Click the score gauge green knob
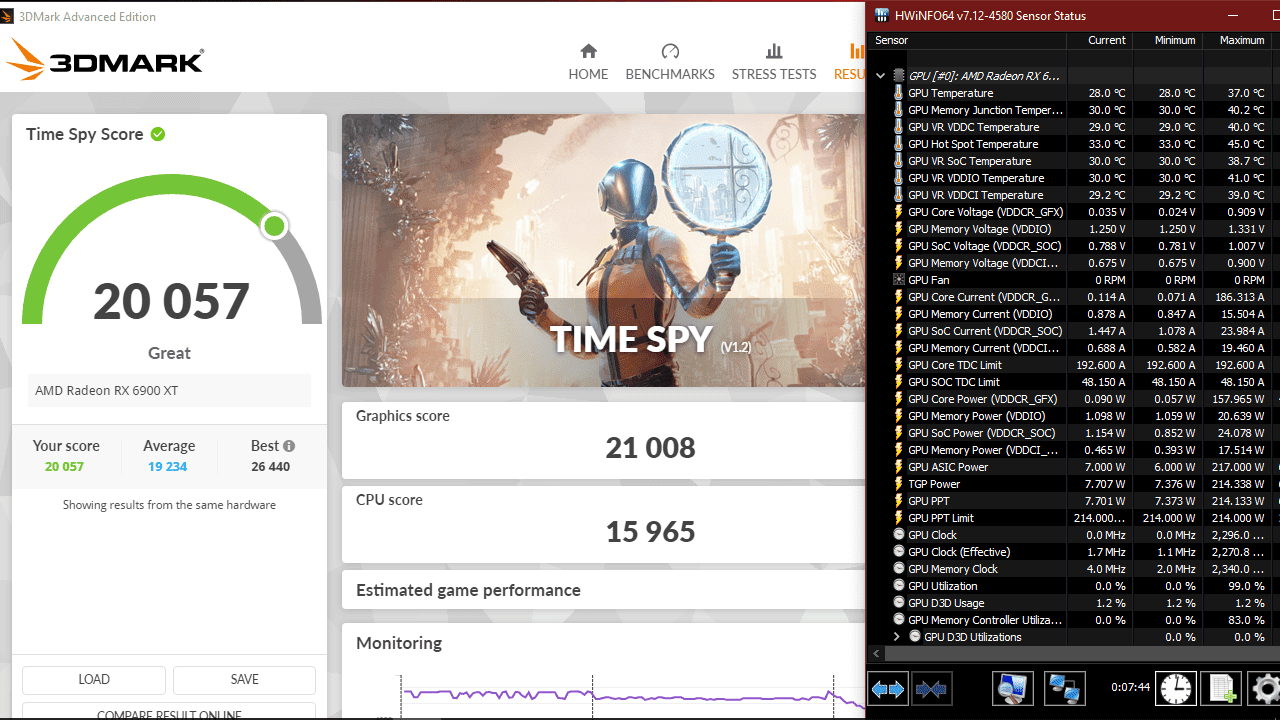Image resolution: width=1280 pixels, height=720 pixels. click(x=274, y=226)
